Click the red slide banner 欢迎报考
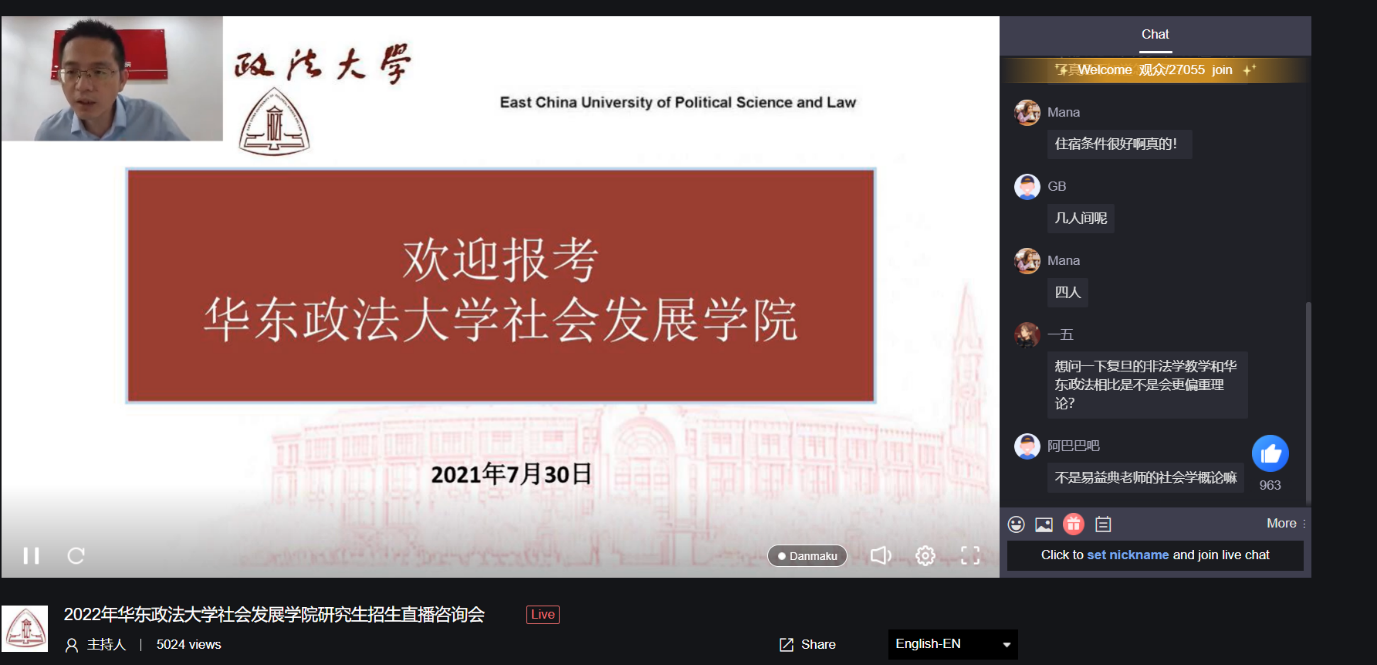Screen dimensions: 1377x665 point(501,286)
